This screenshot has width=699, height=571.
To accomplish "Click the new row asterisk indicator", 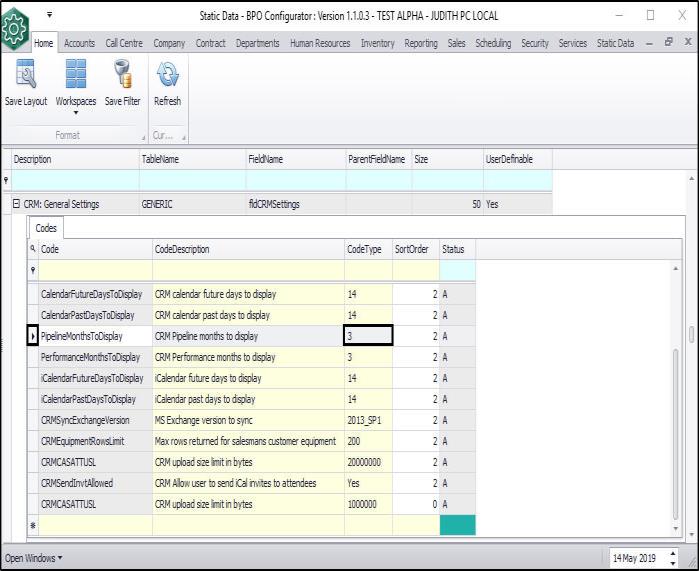I will click(33, 524).
